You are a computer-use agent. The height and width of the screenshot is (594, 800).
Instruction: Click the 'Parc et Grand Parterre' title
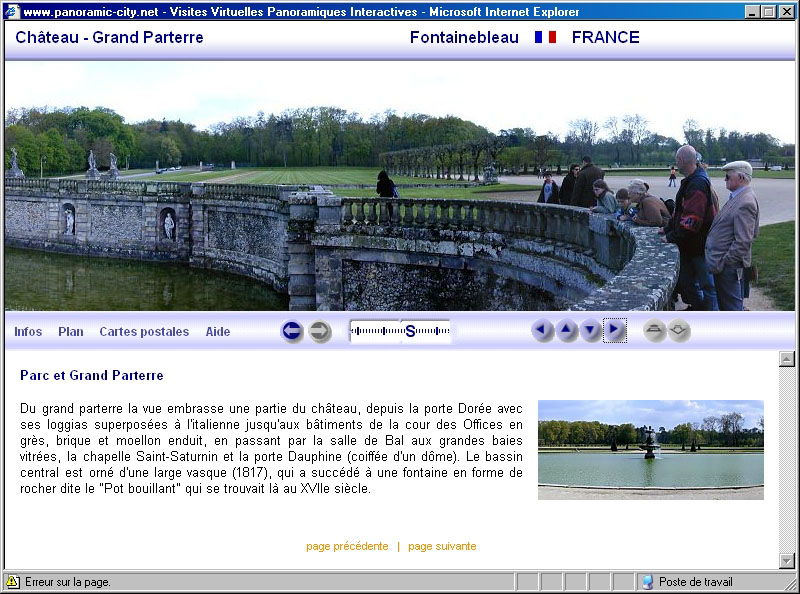pos(92,375)
